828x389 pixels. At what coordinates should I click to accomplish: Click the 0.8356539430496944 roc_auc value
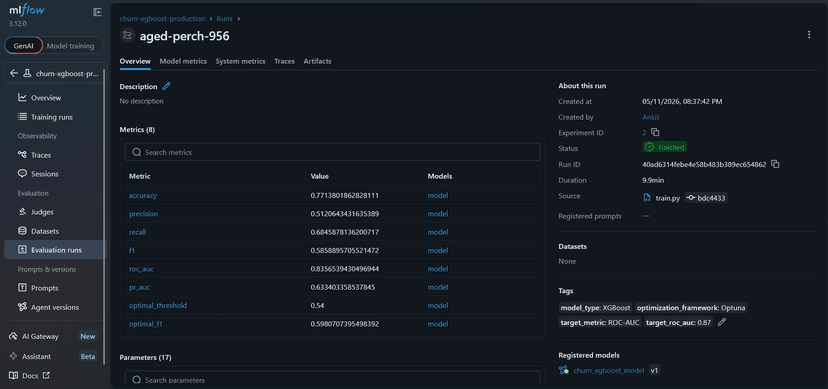(x=344, y=269)
